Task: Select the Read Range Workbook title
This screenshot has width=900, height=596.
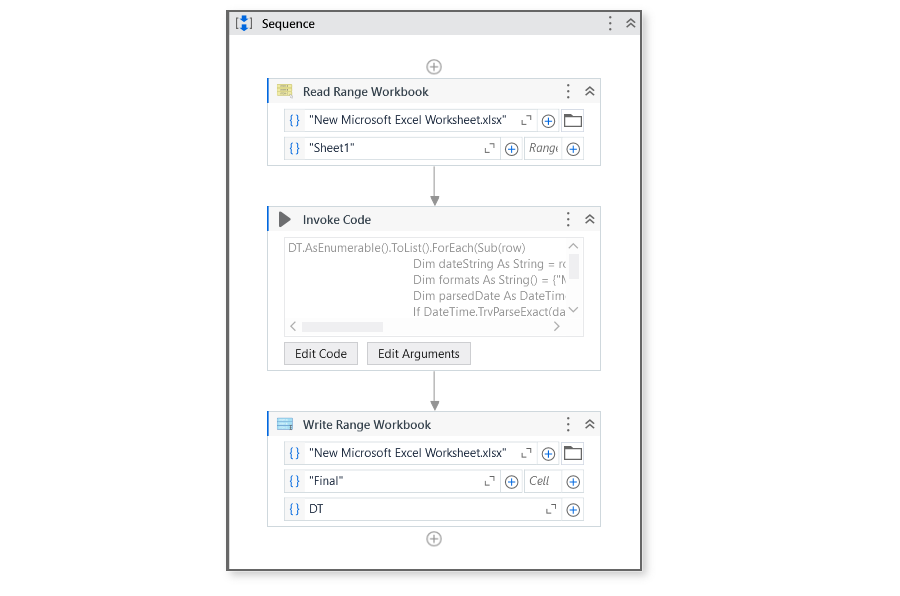Action: pyautogui.click(x=366, y=92)
